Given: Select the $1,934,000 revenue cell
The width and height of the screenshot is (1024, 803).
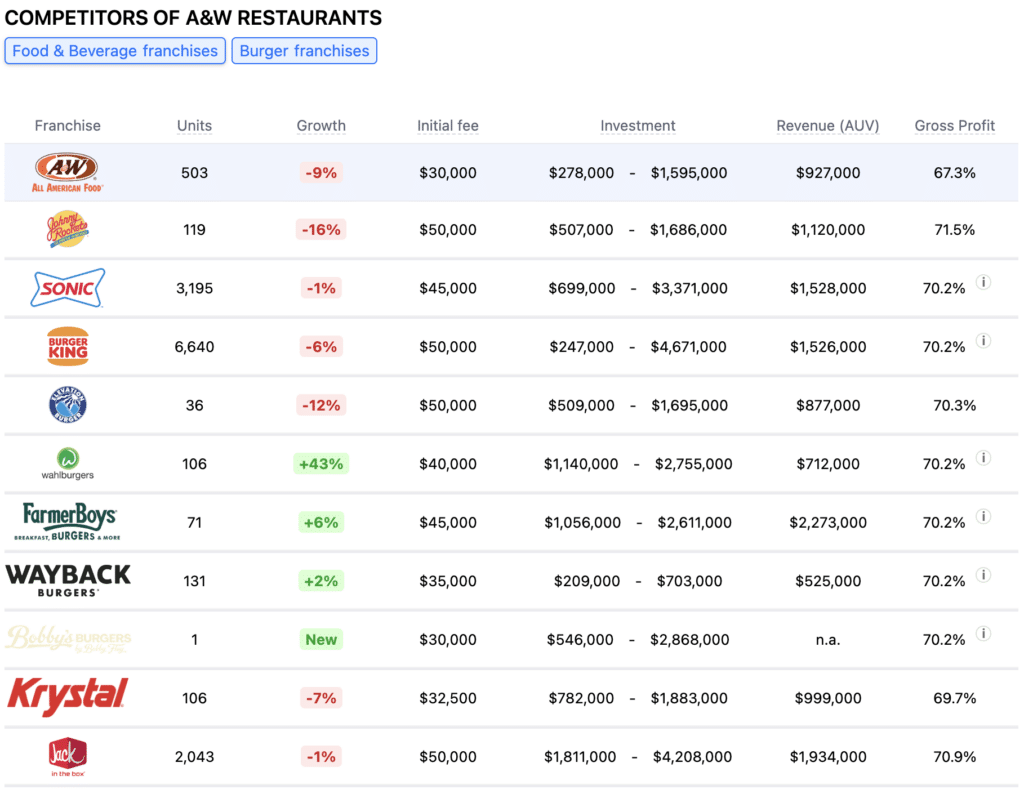Looking at the screenshot, I should pyautogui.click(x=827, y=757).
